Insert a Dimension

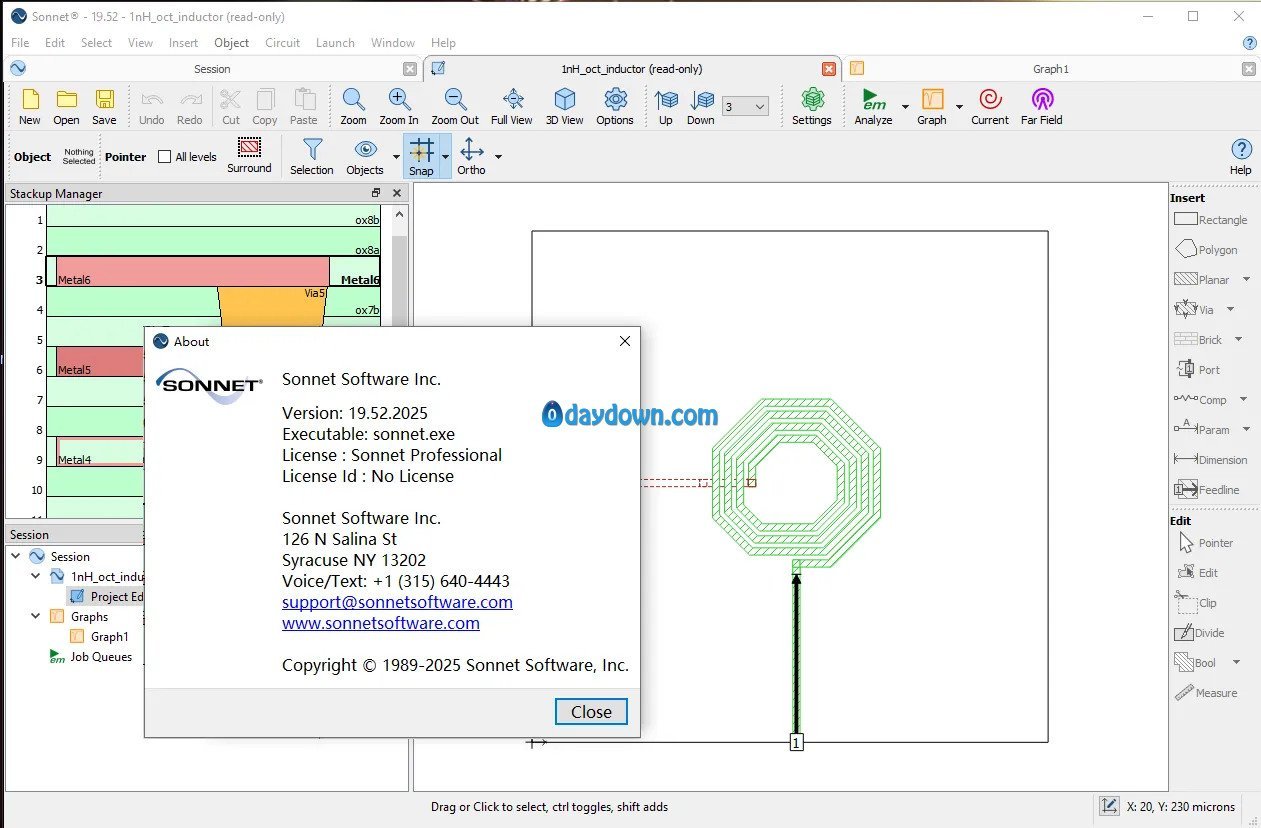tap(1210, 460)
